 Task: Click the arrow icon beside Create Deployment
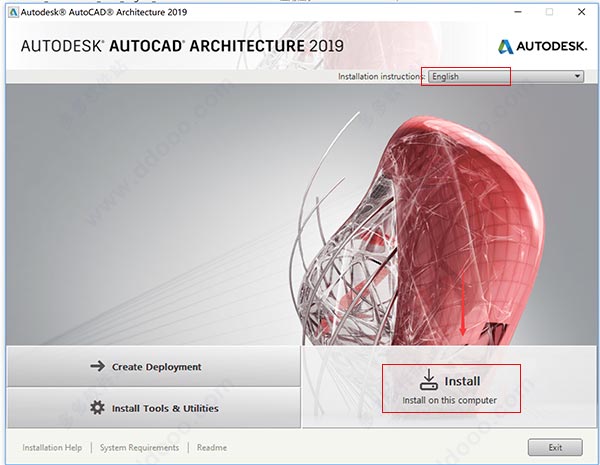(98, 366)
